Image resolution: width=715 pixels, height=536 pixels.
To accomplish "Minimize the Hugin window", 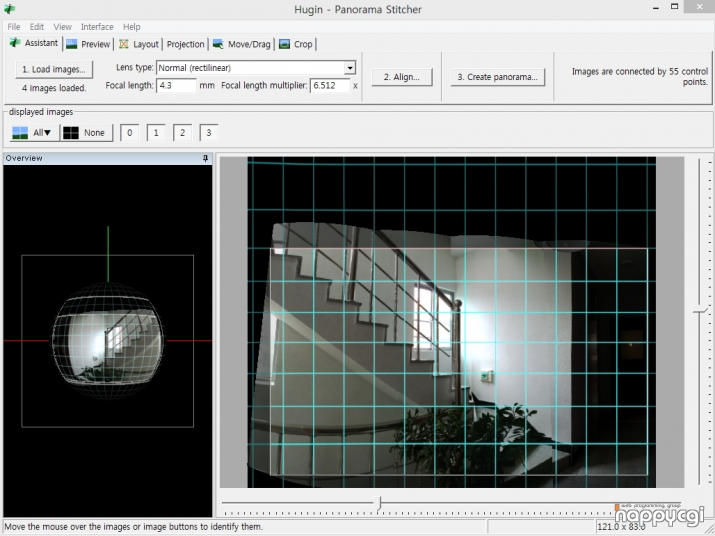I will [x=656, y=8].
